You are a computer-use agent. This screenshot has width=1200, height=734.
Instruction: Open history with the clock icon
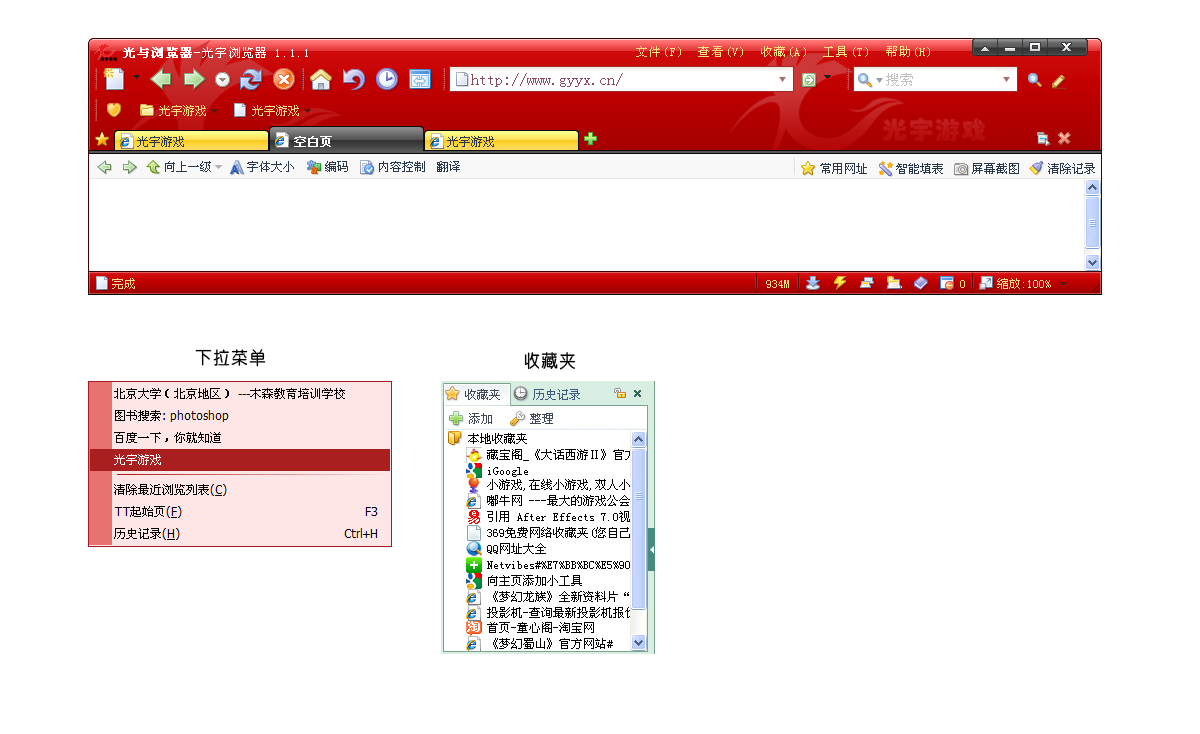coord(386,79)
